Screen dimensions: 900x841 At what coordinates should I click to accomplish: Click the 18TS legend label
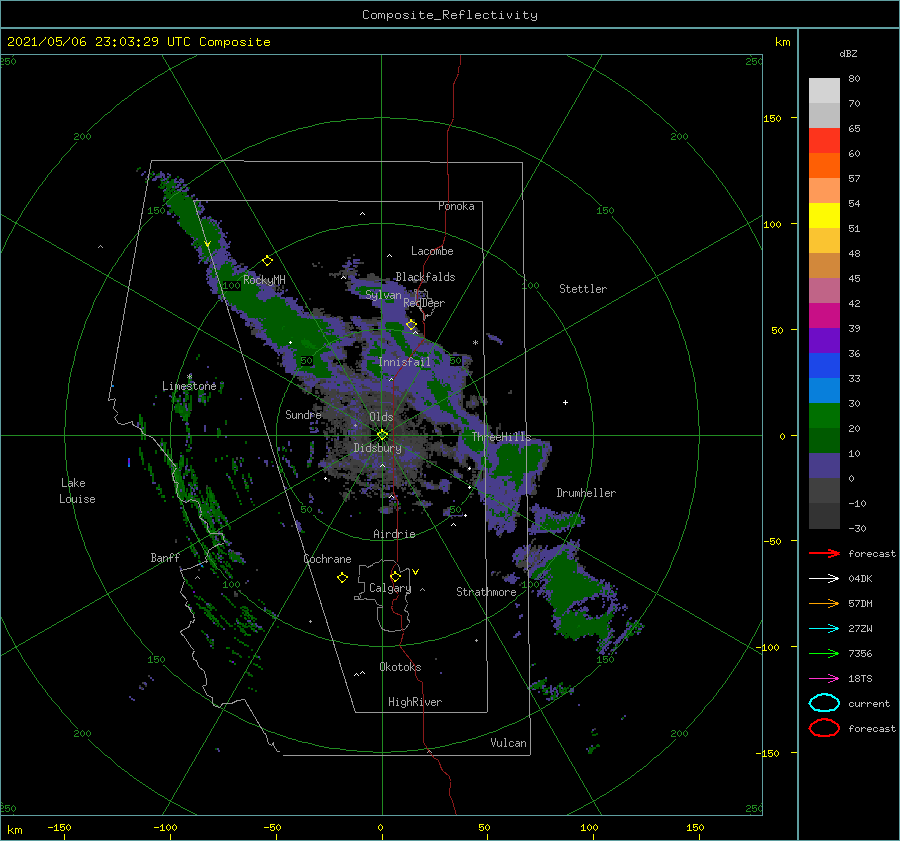860,679
